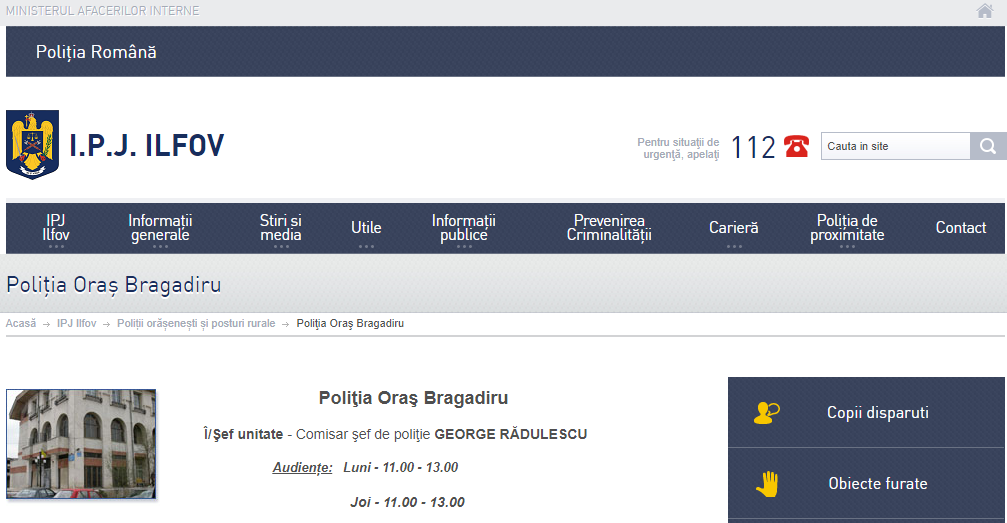Screen dimensions: 1007x523
Task: Click the I.P.J. ILFOV title text
Action: [146, 146]
